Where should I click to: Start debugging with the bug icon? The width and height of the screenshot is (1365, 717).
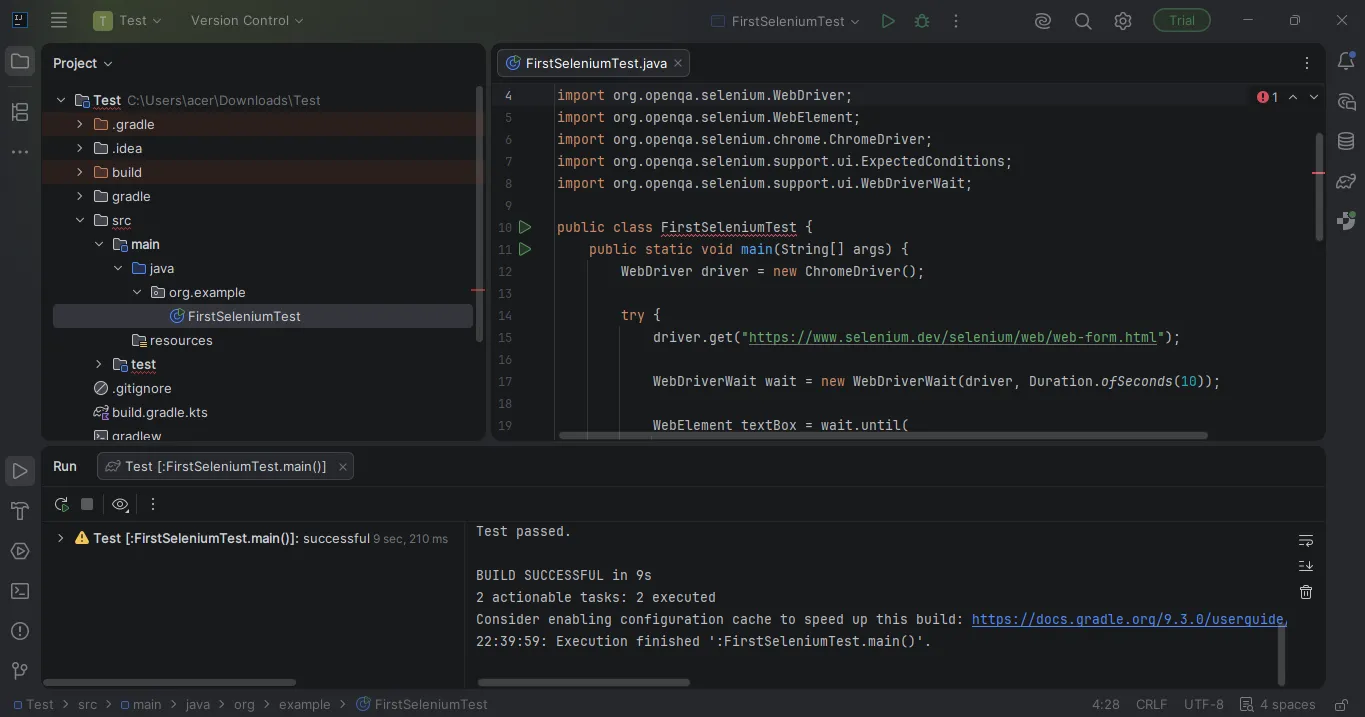(x=922, y=21)
